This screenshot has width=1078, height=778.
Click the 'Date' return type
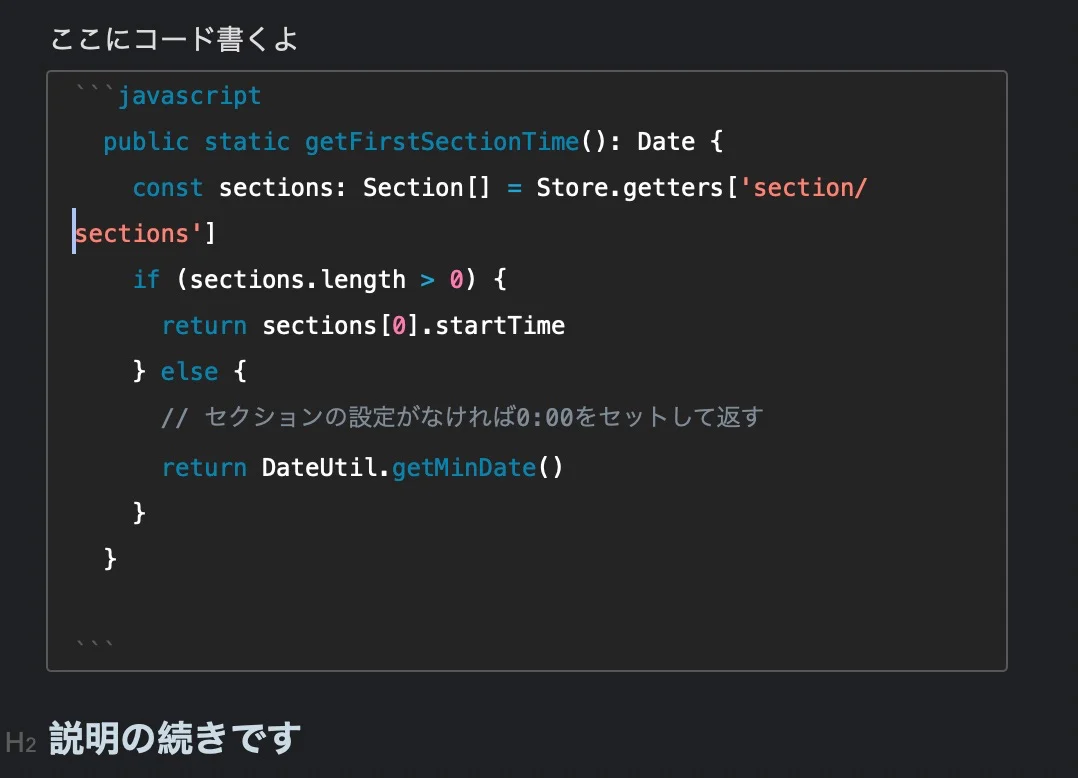(x=666, y=142)
